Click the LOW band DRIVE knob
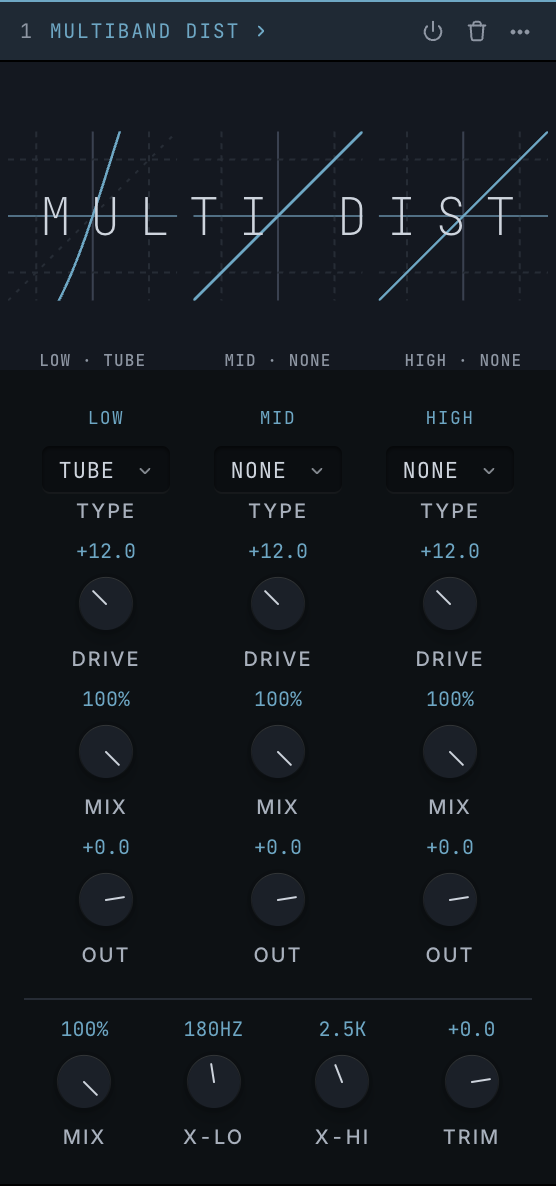The height and width of the screenshot is (1186, 556). point(106,604)
